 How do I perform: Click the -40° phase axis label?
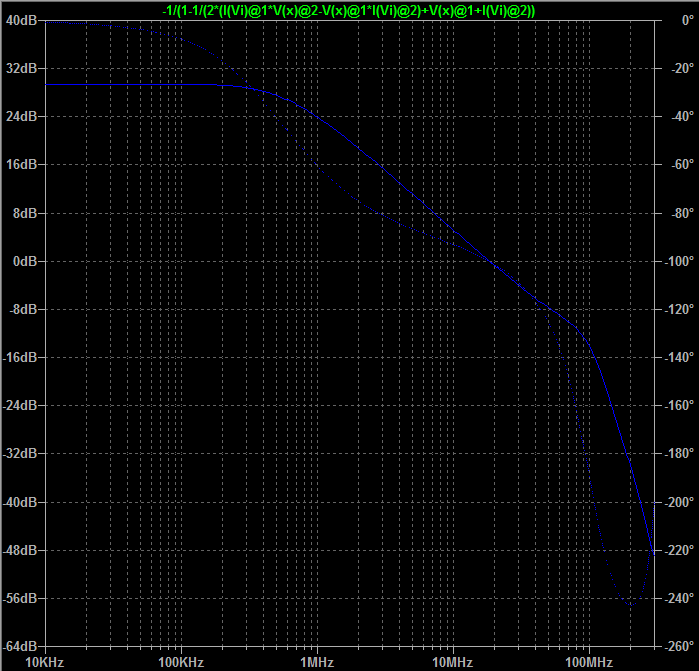[683, 116]
